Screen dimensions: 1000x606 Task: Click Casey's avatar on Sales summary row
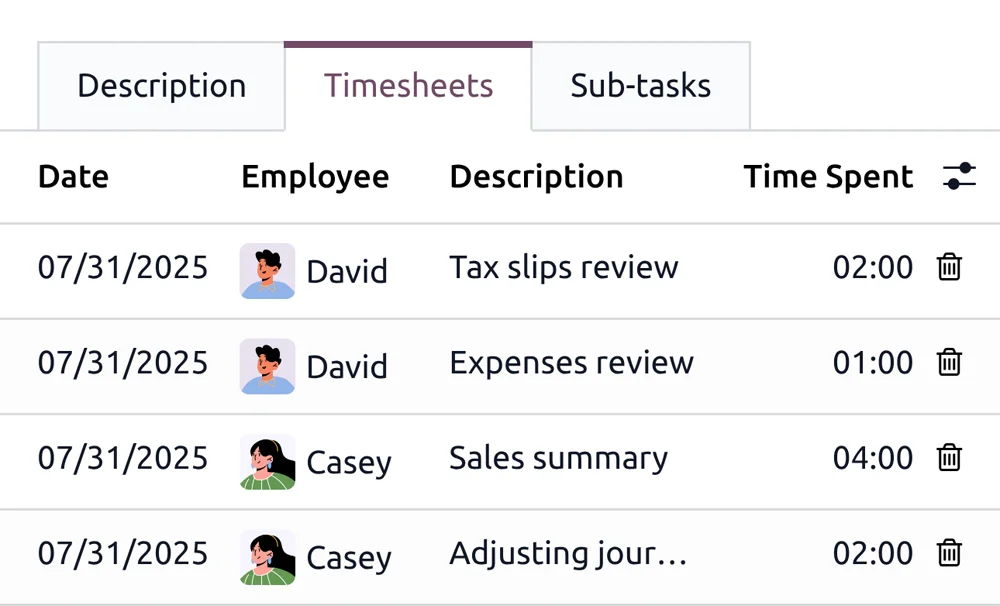[267, 461]
